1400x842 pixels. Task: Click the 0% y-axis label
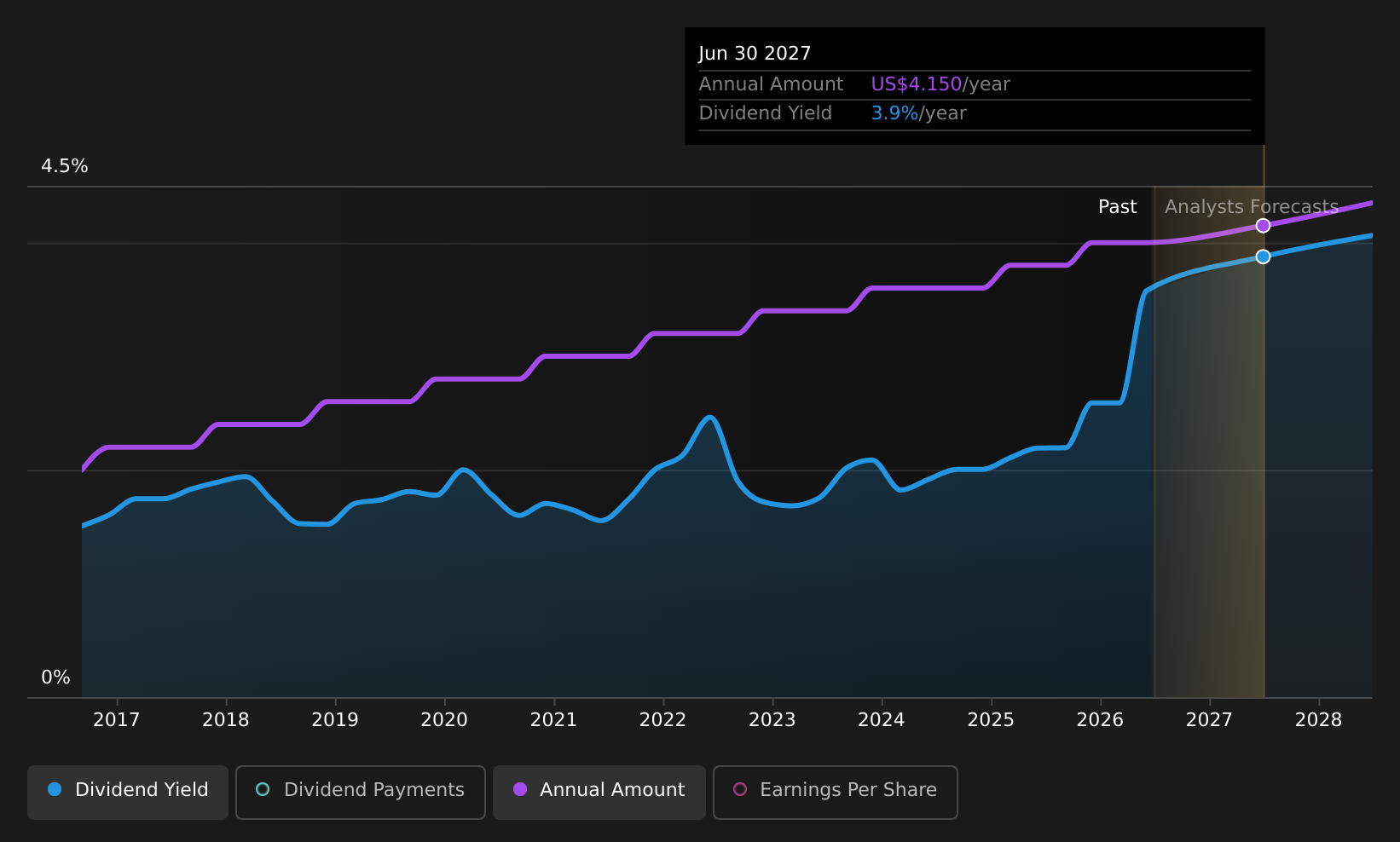(x=55, y=678)
